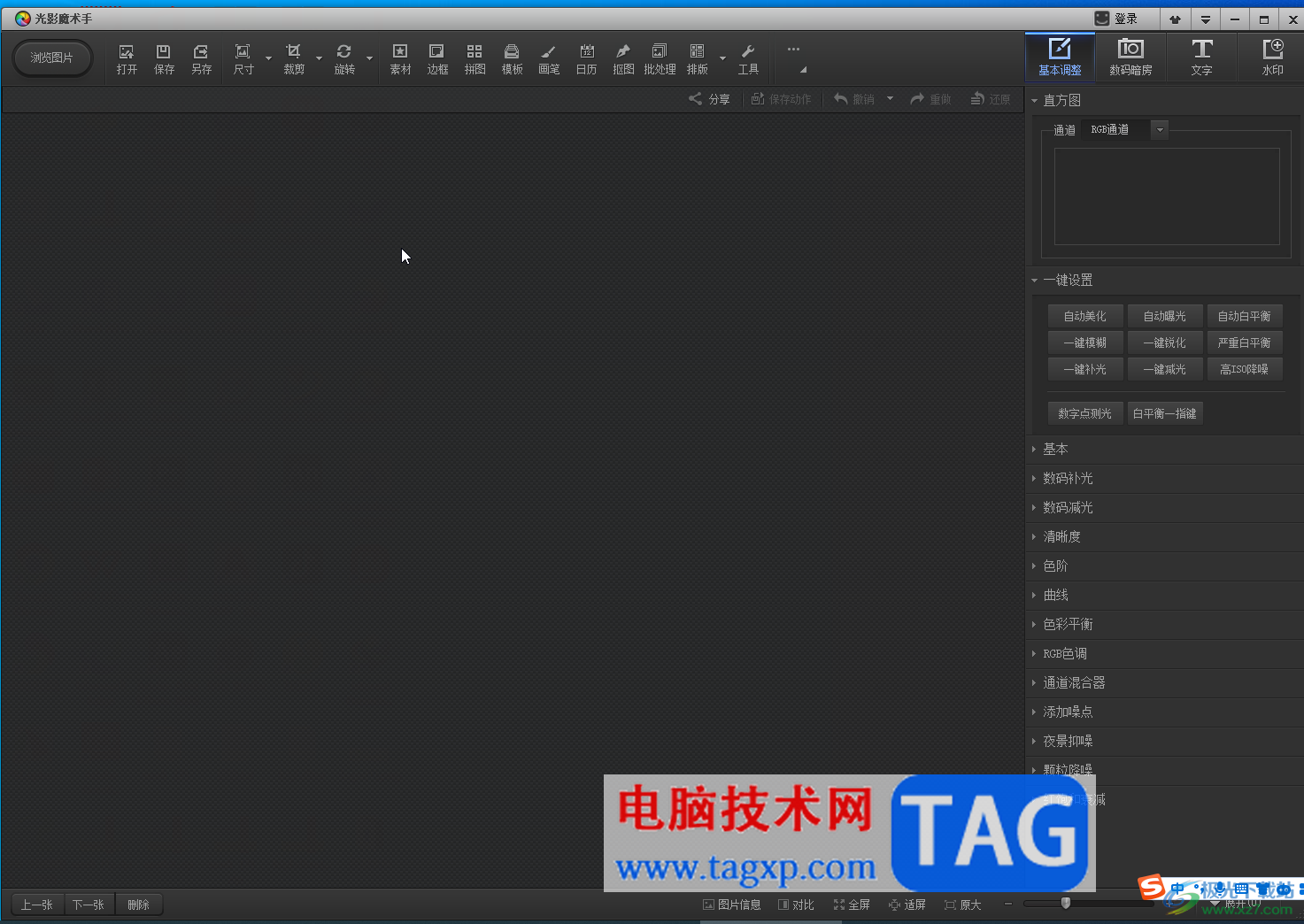The height and width of the screenshot is (924, 1304).
Task: Open 批处理 batch processing
Action: [x=660, y=59]
